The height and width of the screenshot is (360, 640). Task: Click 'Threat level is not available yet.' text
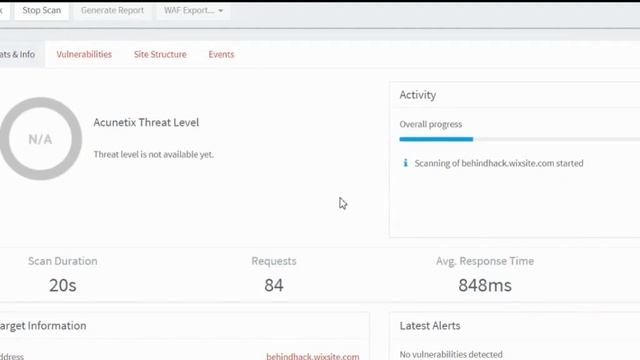153,154
